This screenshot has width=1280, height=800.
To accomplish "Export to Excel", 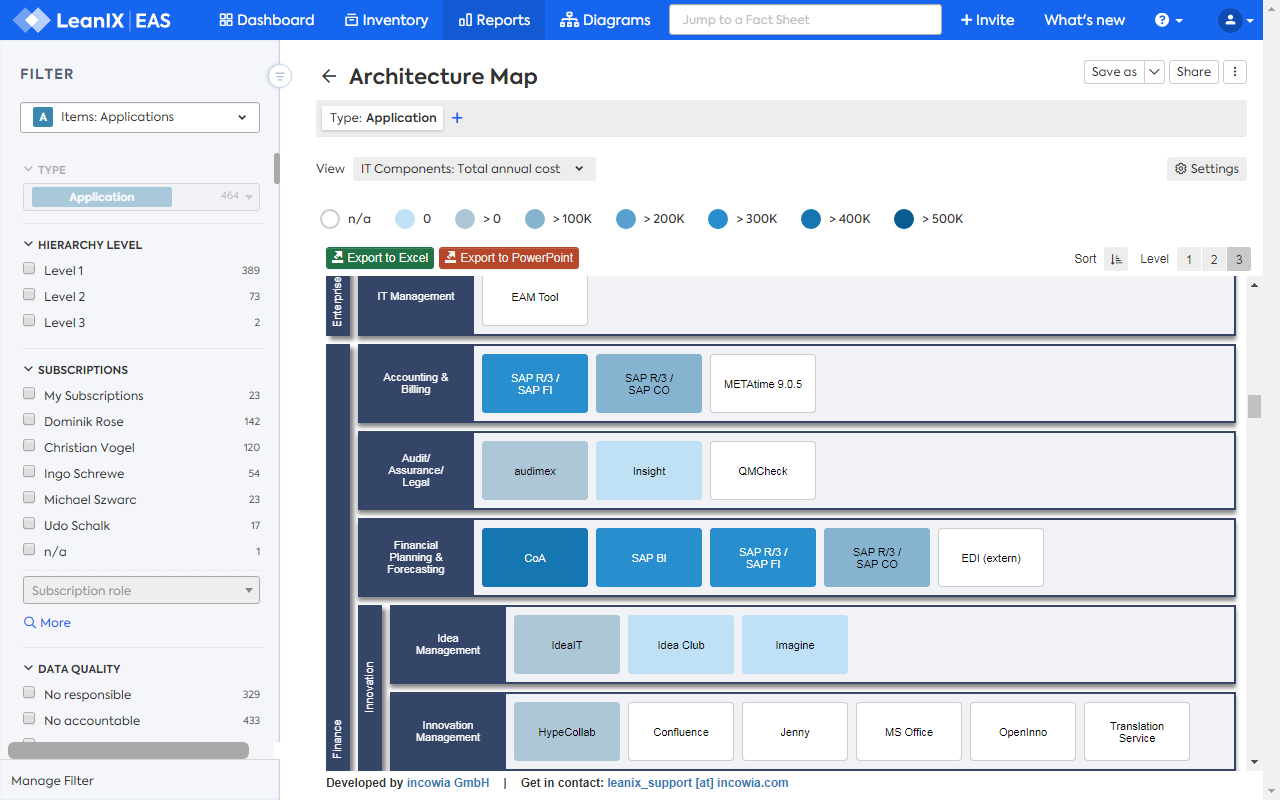I will [x=380, y=258].
